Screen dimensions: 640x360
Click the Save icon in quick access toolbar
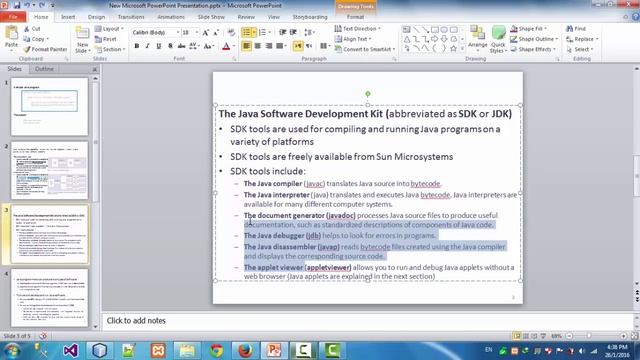coord(17,5)
